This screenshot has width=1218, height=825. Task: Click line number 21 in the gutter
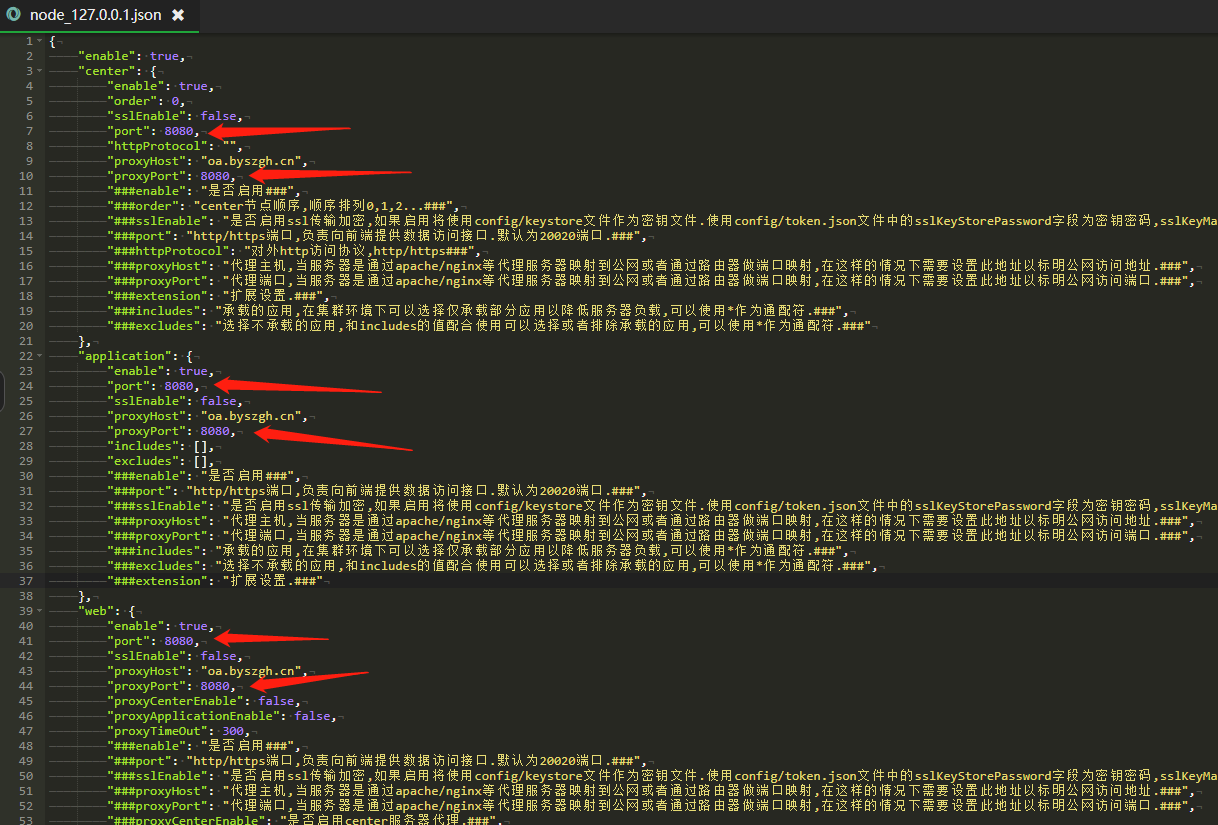(x=26, y=341)
